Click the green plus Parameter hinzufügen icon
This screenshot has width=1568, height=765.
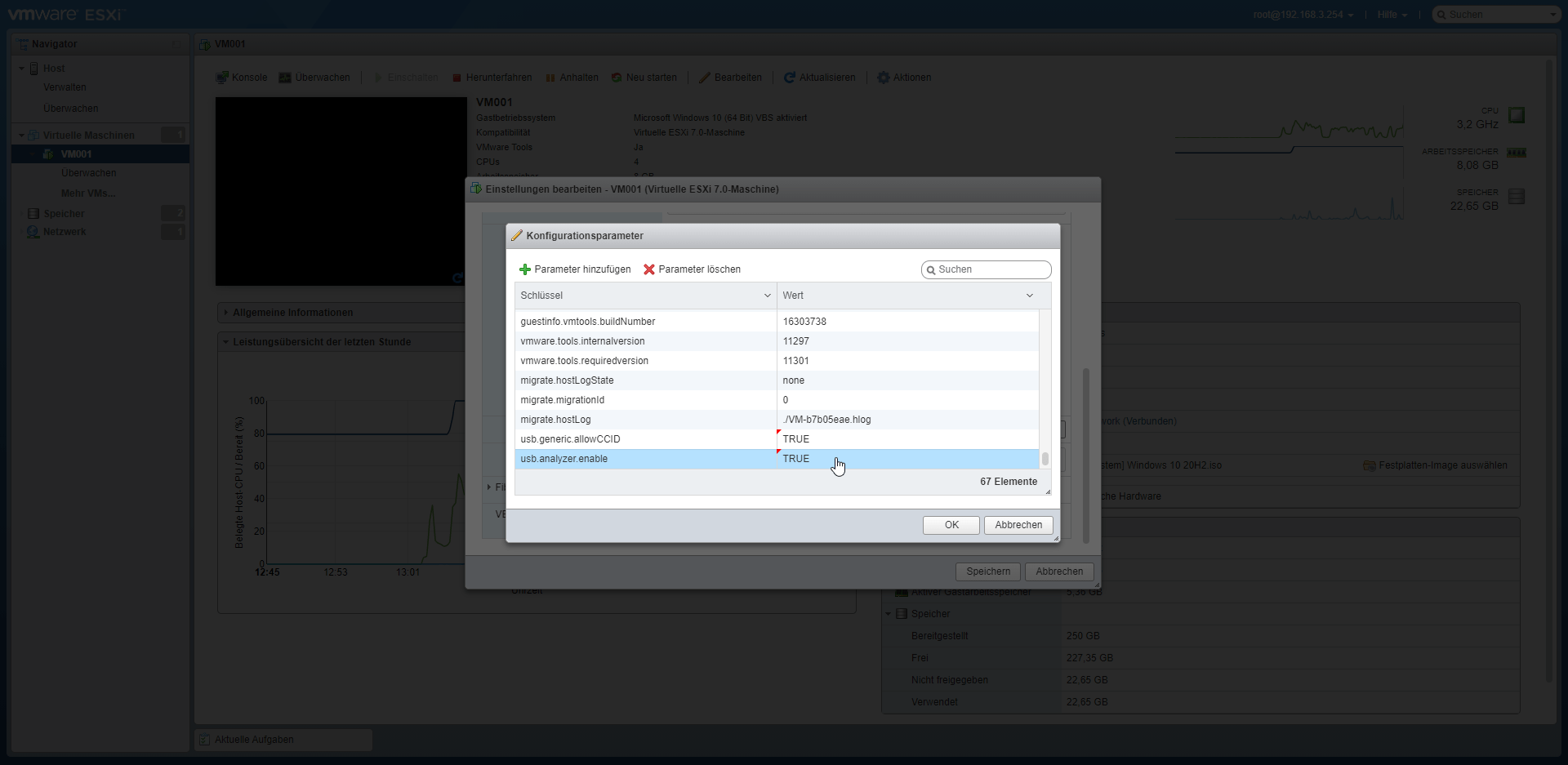(525, 269)
